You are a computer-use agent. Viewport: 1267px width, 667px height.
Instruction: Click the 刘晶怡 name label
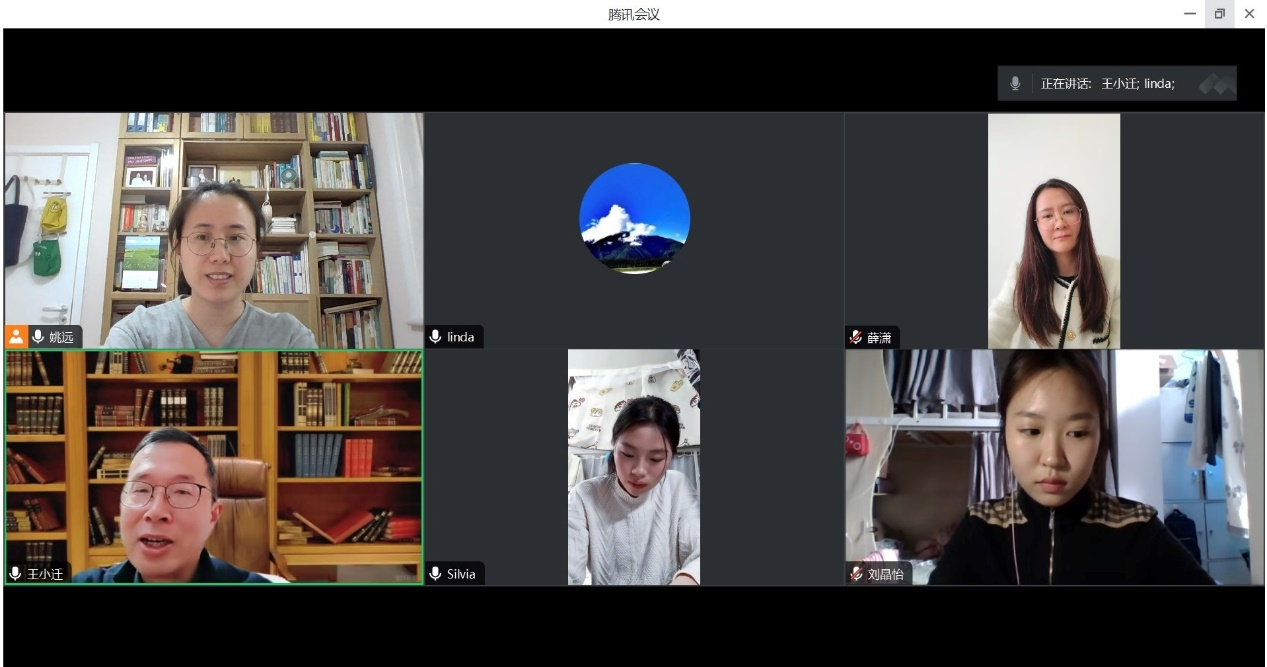pyautogui.click(x=885, y=575)
